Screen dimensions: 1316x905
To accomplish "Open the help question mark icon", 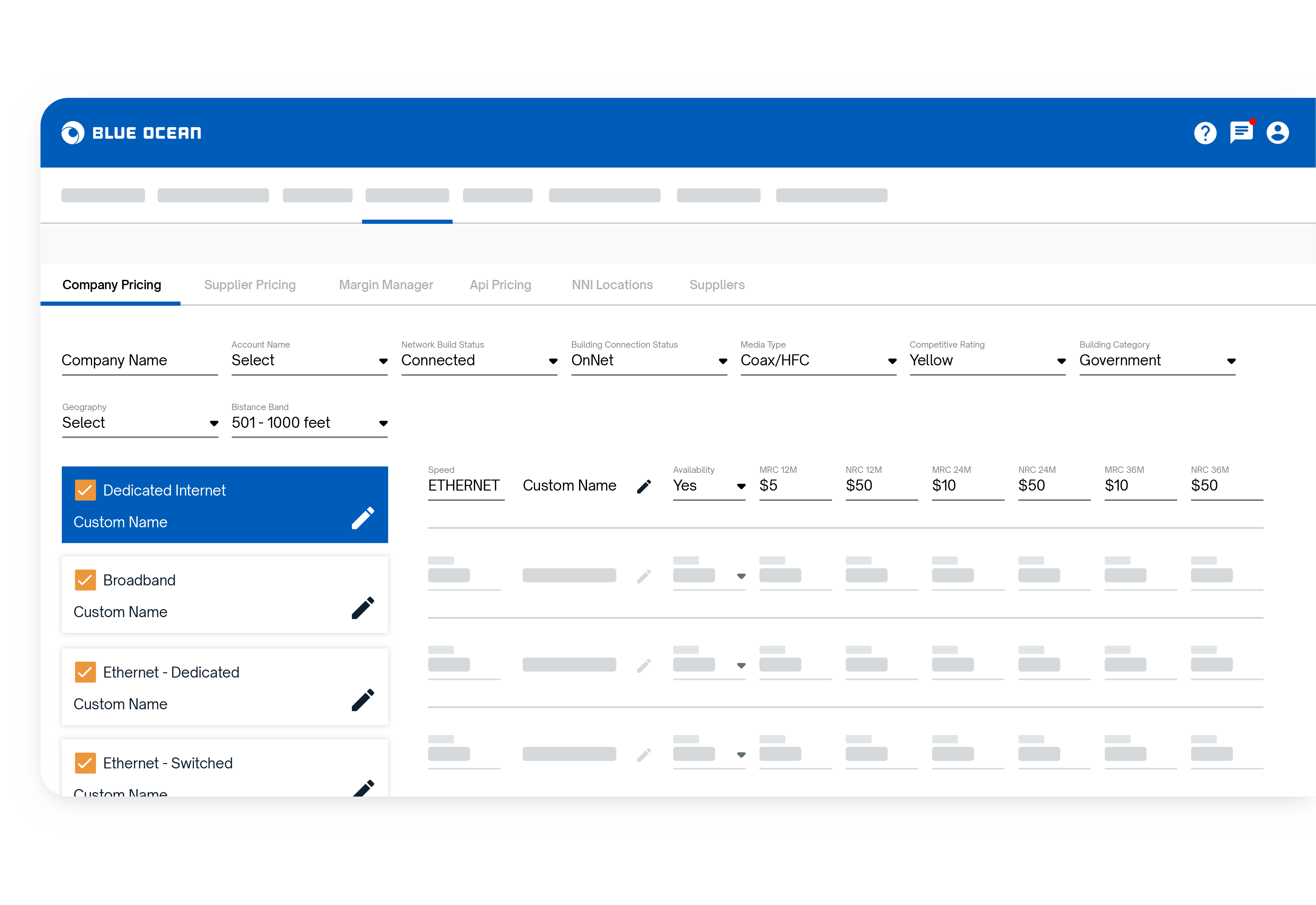I will pos(1205,133).
